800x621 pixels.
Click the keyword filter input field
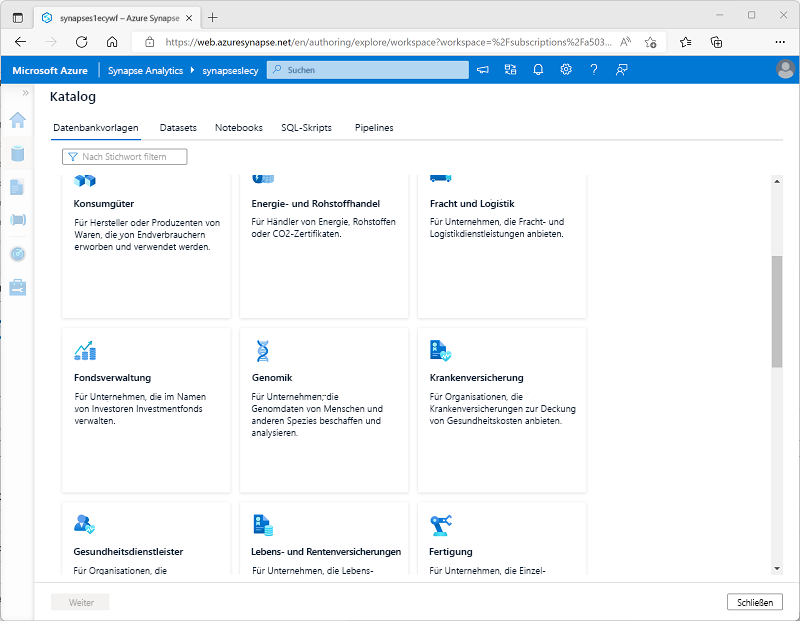124,156
